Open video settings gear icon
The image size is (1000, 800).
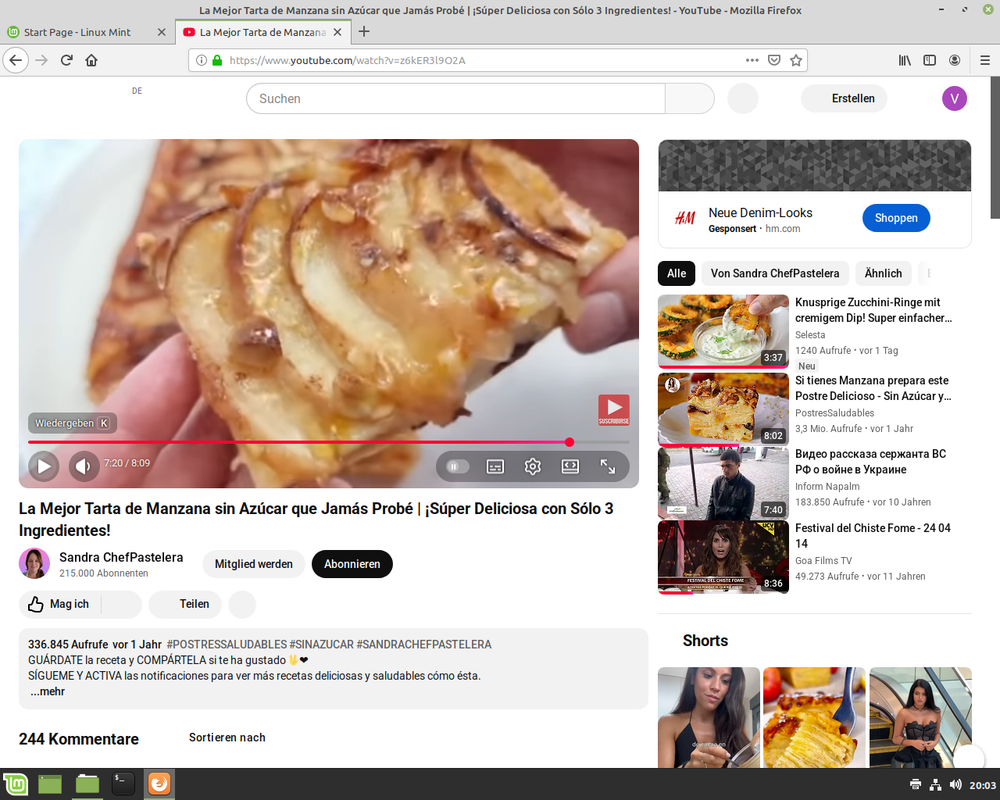(x=533, y=467)
